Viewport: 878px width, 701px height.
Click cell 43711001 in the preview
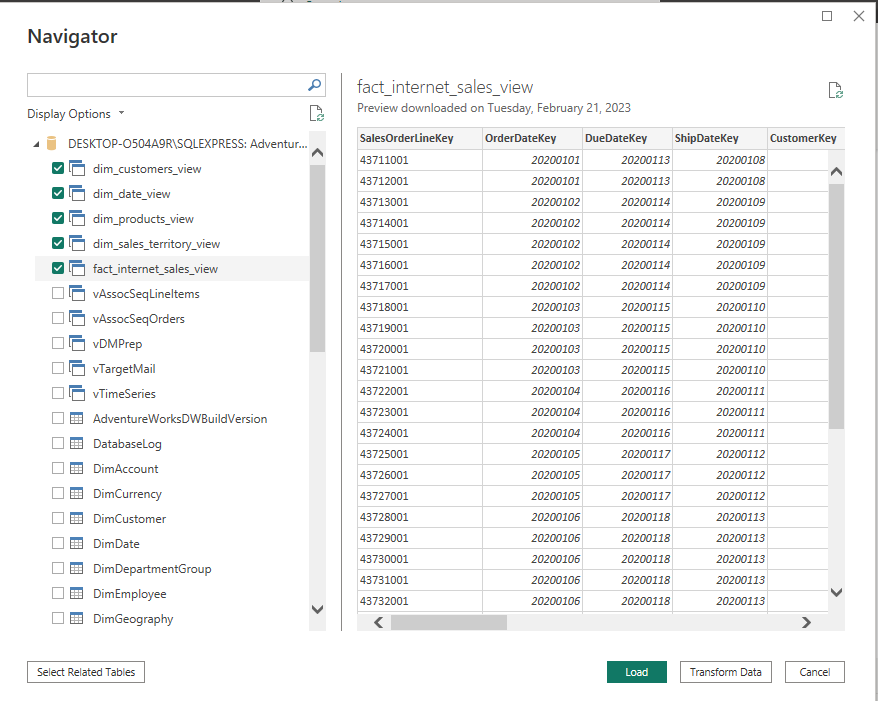420,160
